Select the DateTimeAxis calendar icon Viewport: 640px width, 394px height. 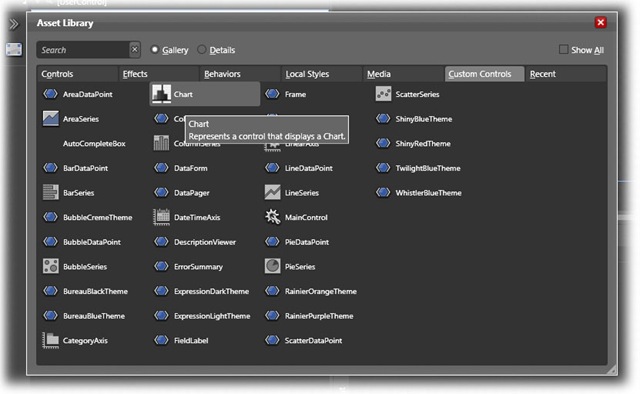point(161,217)
